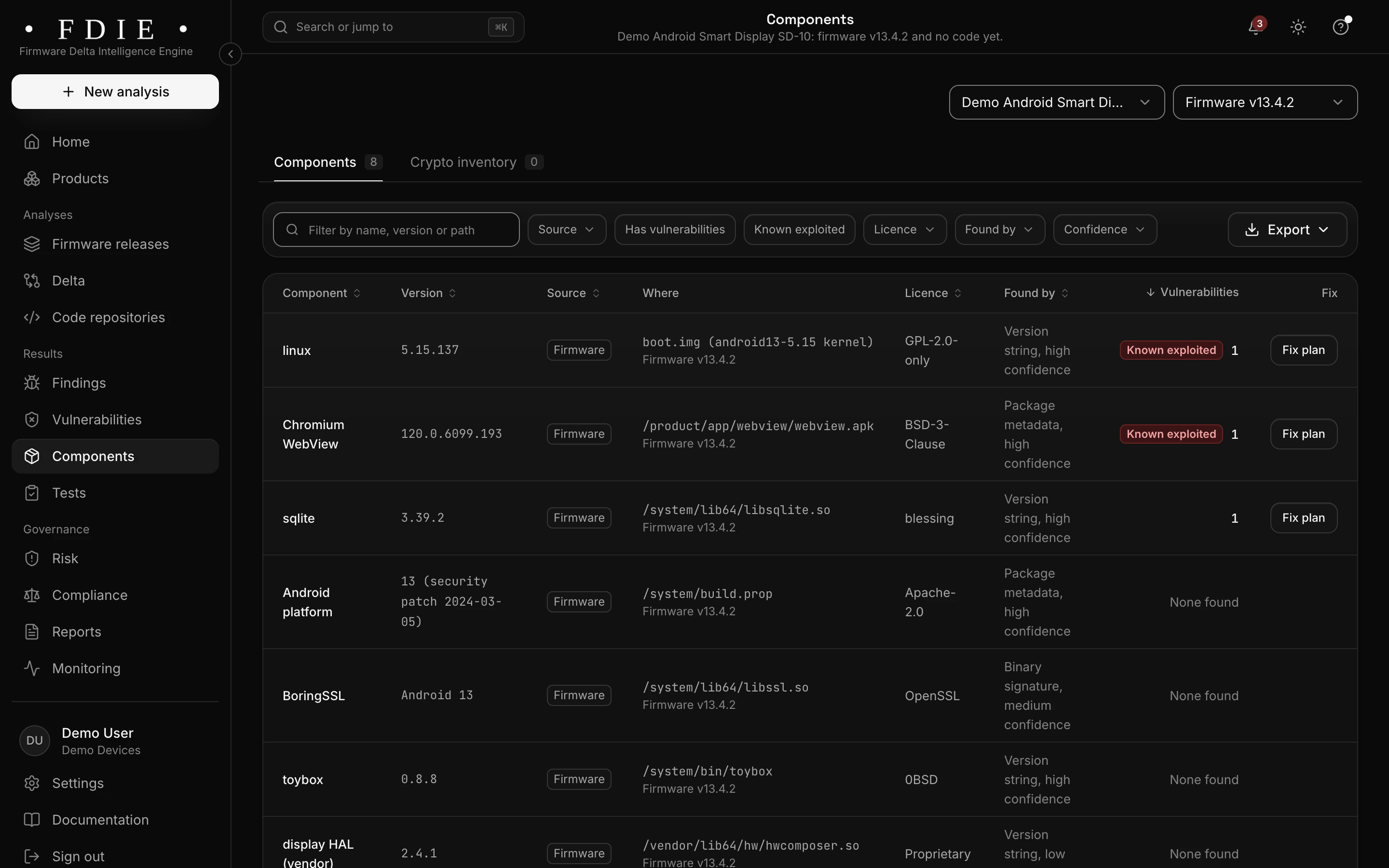
Task: Open Products in sidebar
Action: click(115, 178)
